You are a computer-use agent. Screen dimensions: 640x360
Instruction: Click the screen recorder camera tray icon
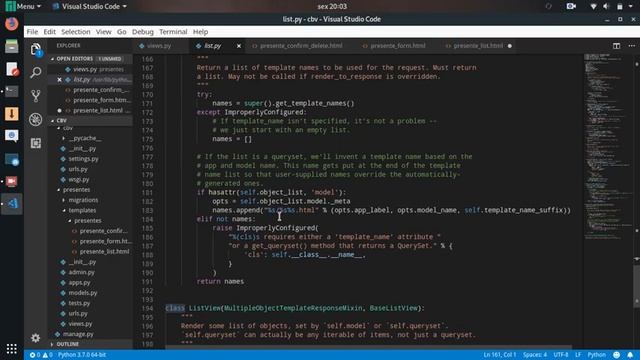coord(571,6)
